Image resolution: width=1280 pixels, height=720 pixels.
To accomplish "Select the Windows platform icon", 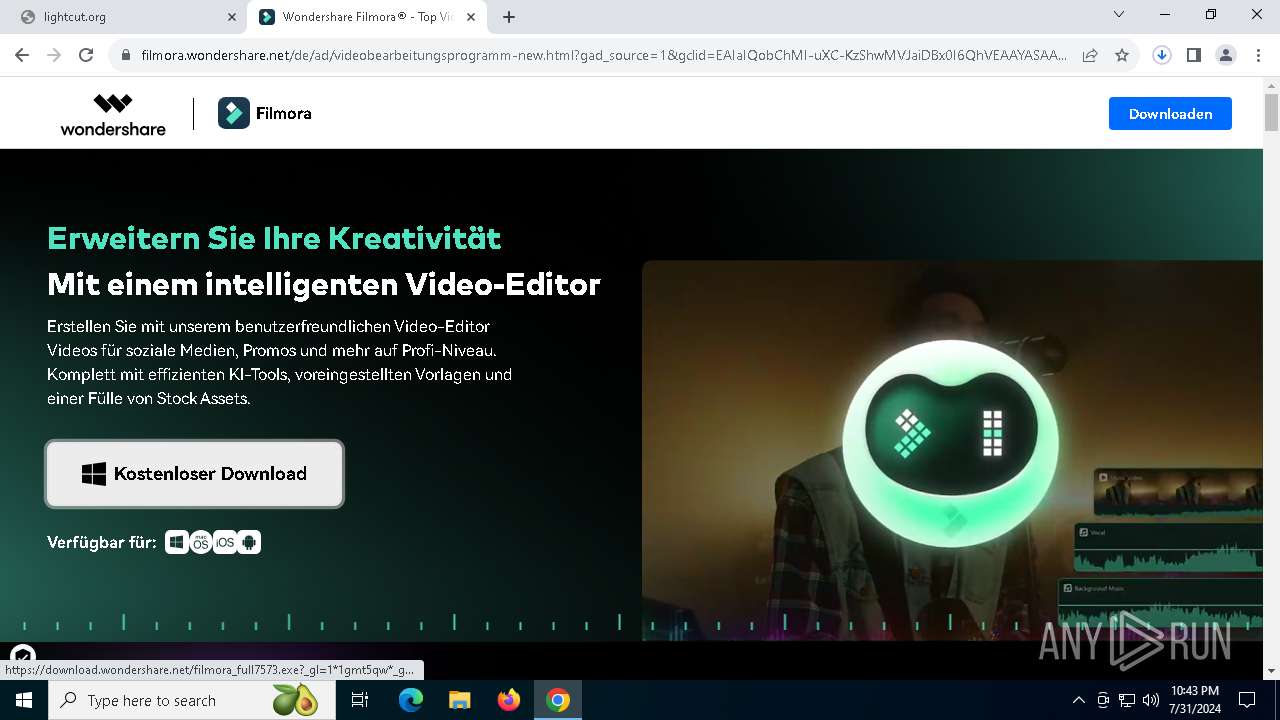I will point(176,542).
